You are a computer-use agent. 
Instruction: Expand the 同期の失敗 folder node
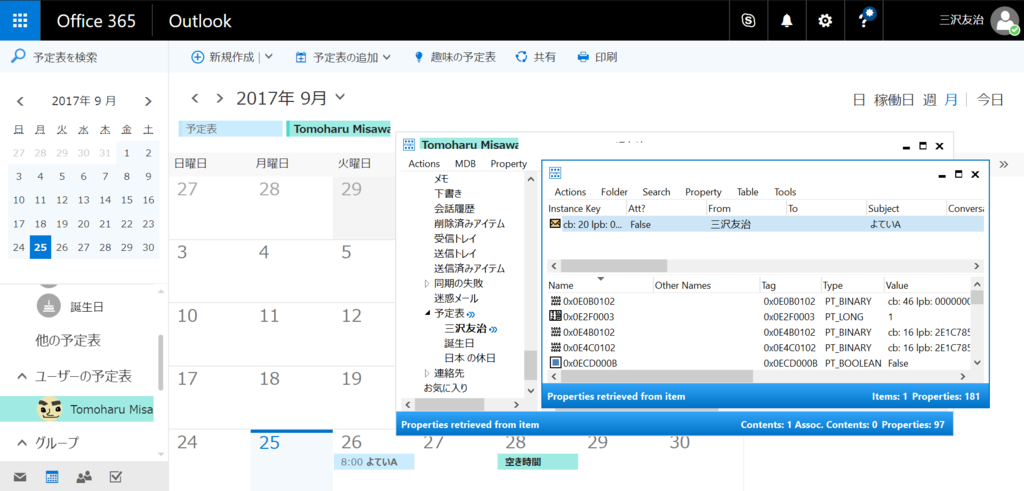tap(427, 284)
